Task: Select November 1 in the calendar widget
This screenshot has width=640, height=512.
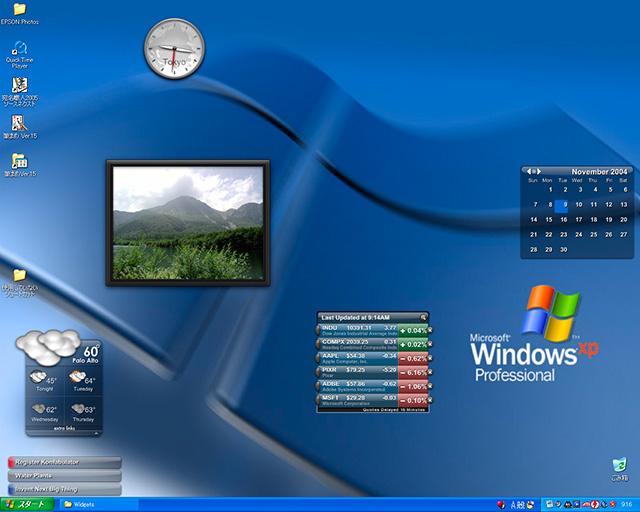Action: [x=550, y=189]
